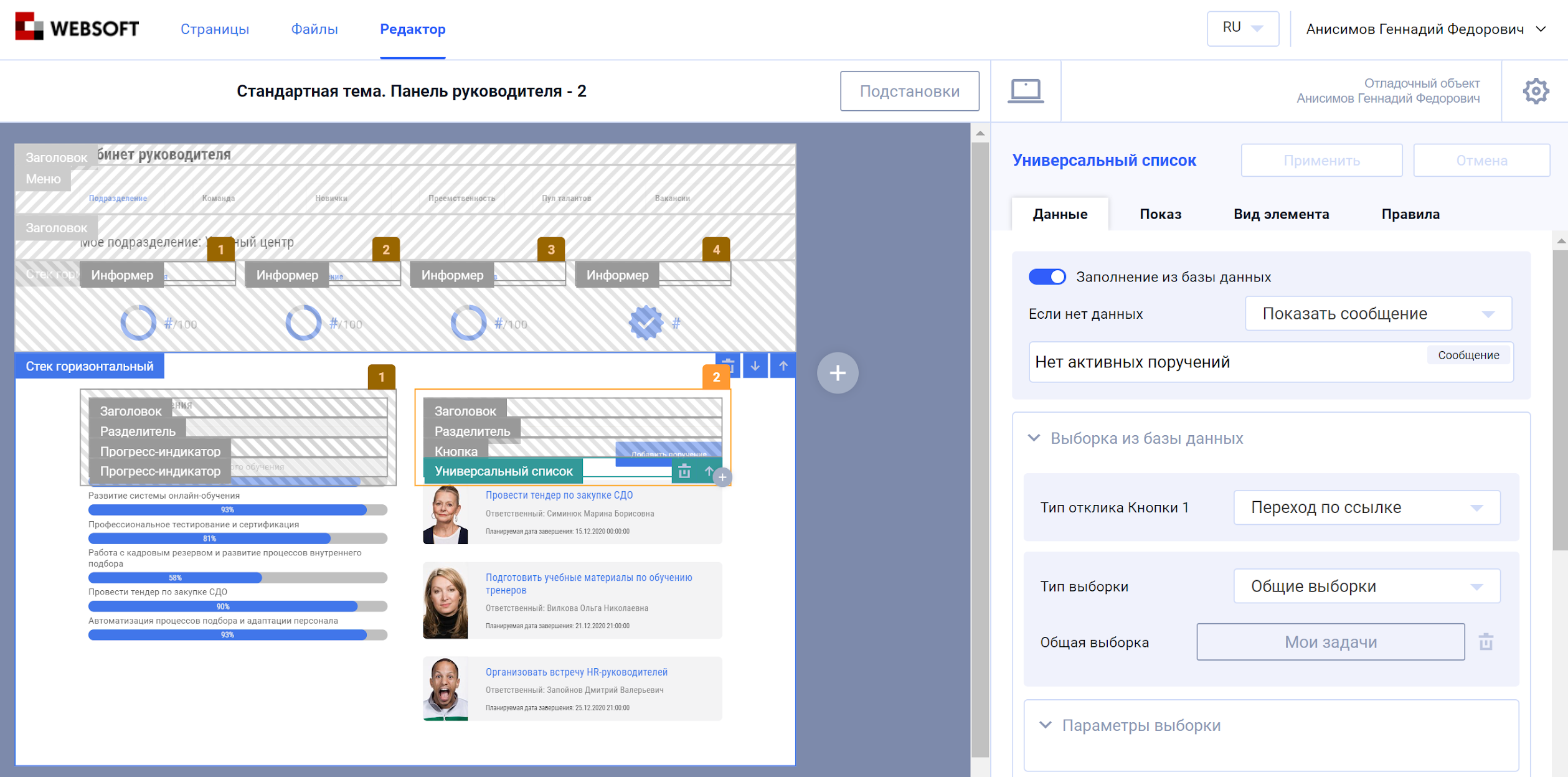Click the 93% progress bar for онлайн-обучения
The height and width of the screenshot is (777, 1568).
[x=229, y=509]
